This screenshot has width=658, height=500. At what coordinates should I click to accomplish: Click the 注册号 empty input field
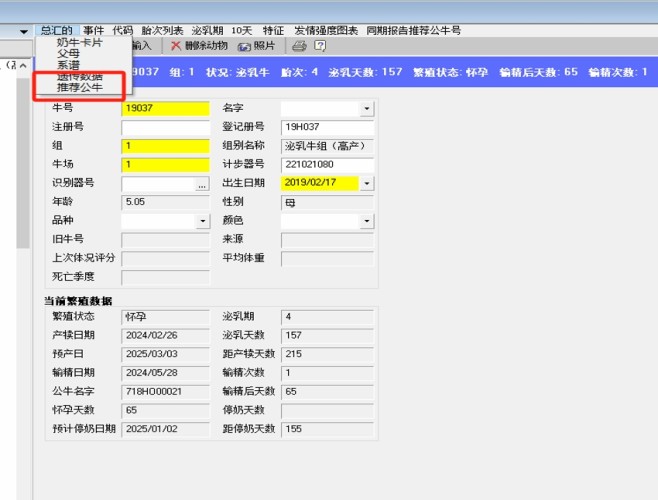pyautogui.click(x=165, y=128)
